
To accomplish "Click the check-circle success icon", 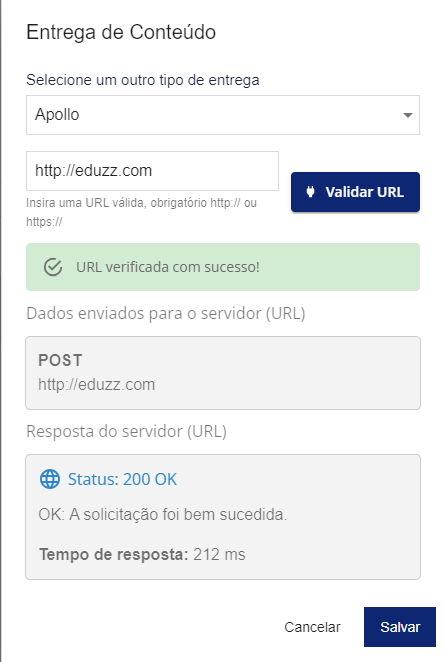I will (x=53, y=267).
